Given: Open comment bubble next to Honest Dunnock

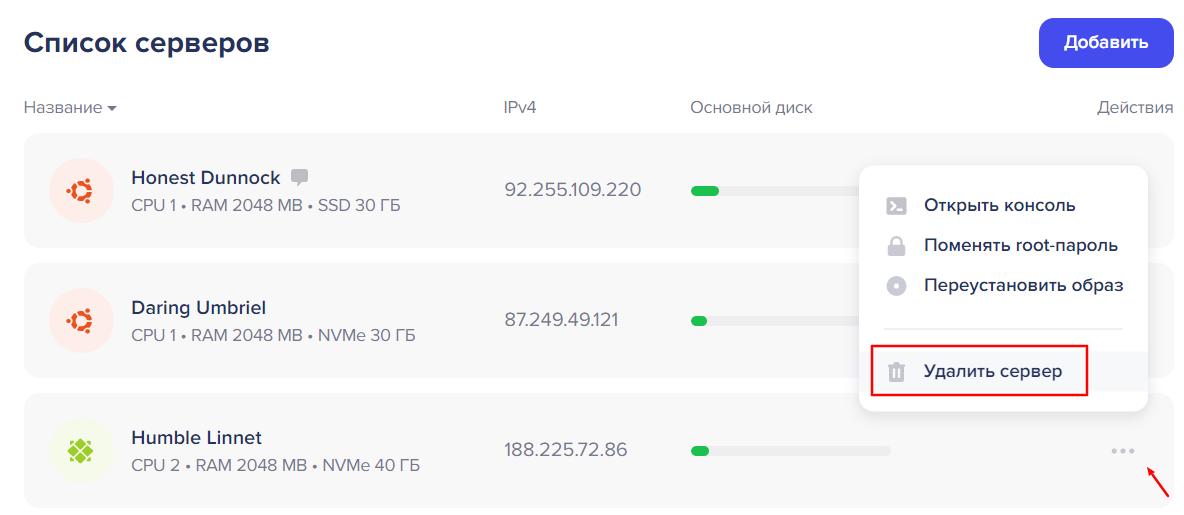Looking at the screenshot, I should tap(300, 177).
